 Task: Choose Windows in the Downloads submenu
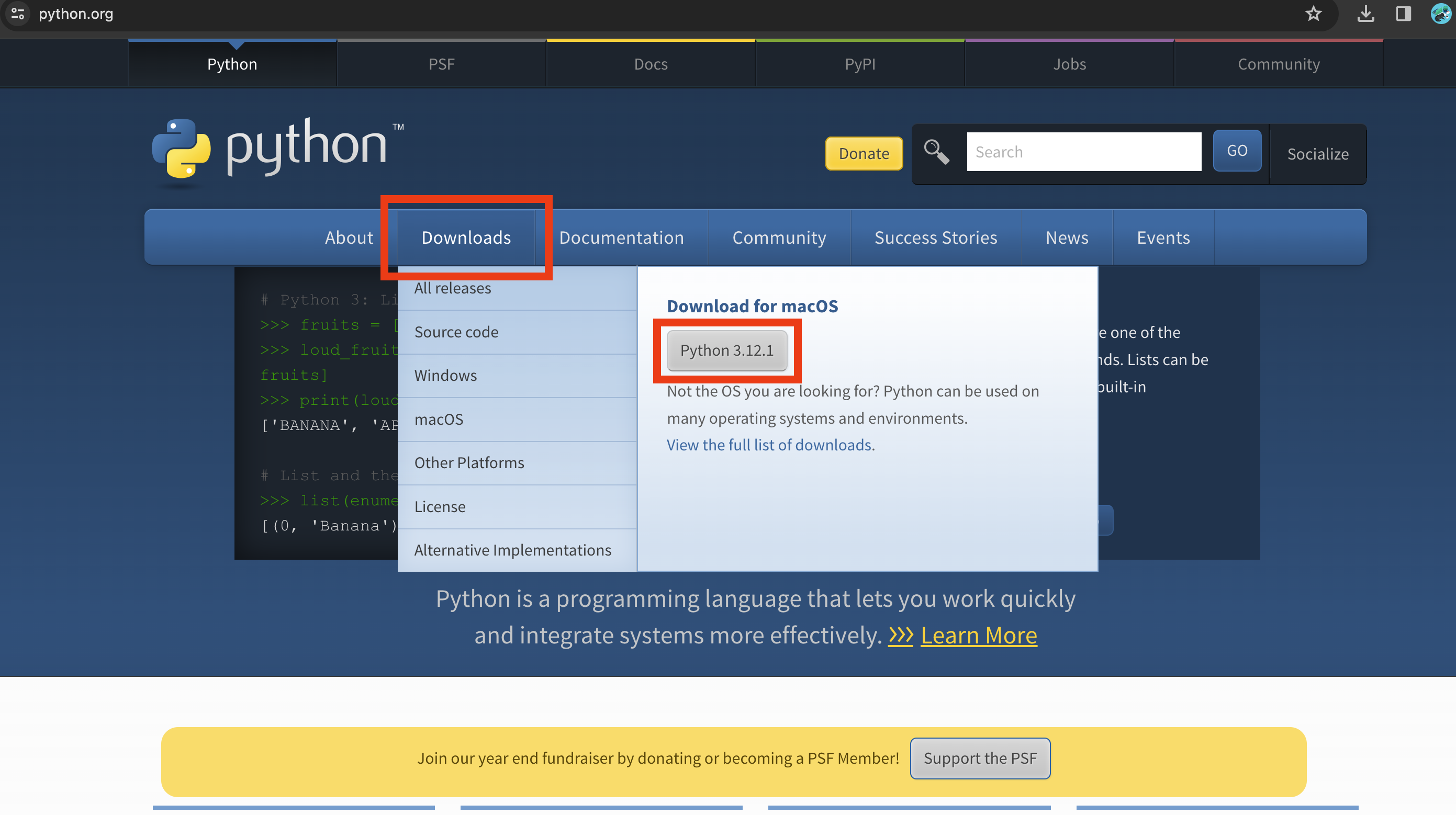tap(445, 375)
